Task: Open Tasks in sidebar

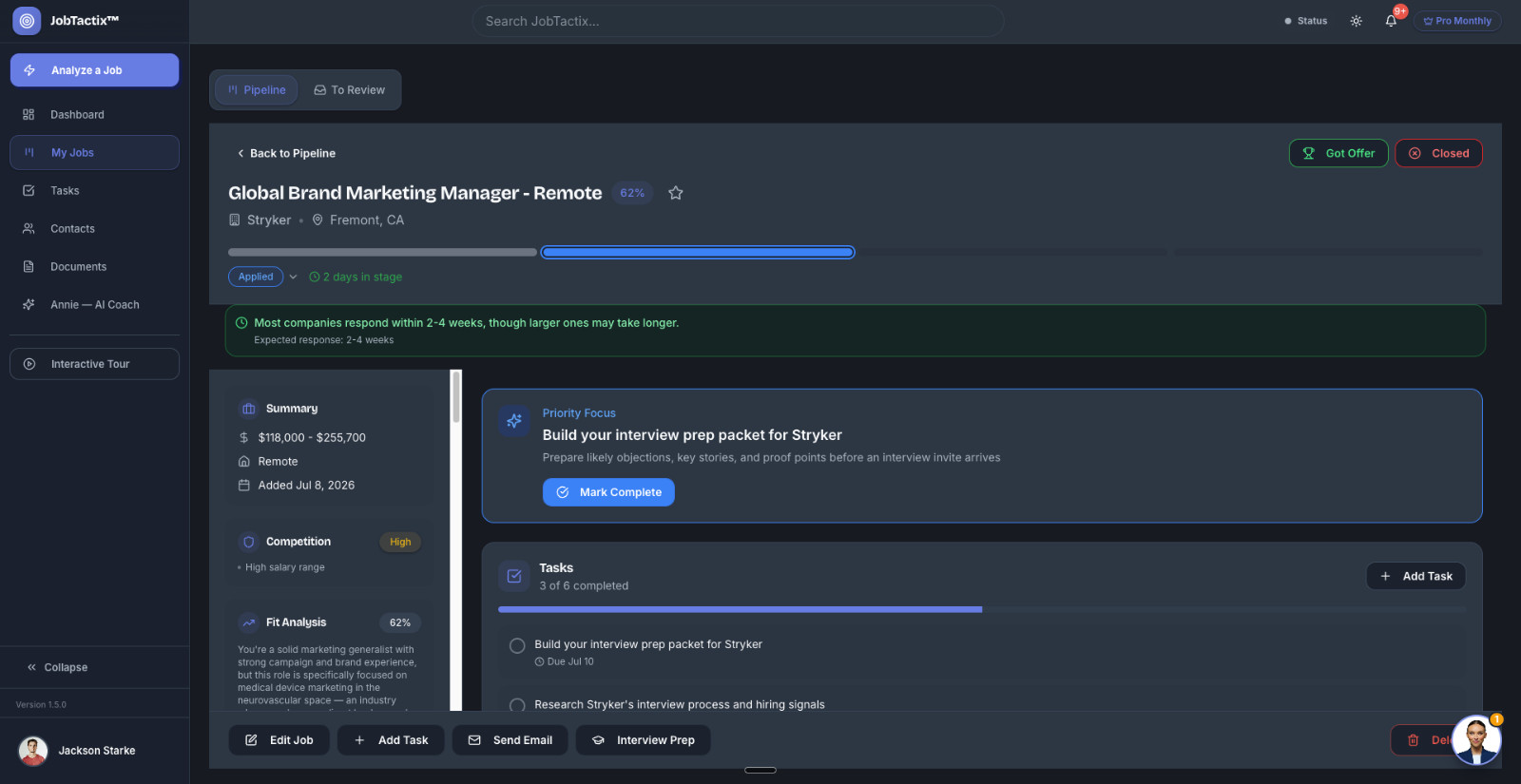Action: (94, 191)
